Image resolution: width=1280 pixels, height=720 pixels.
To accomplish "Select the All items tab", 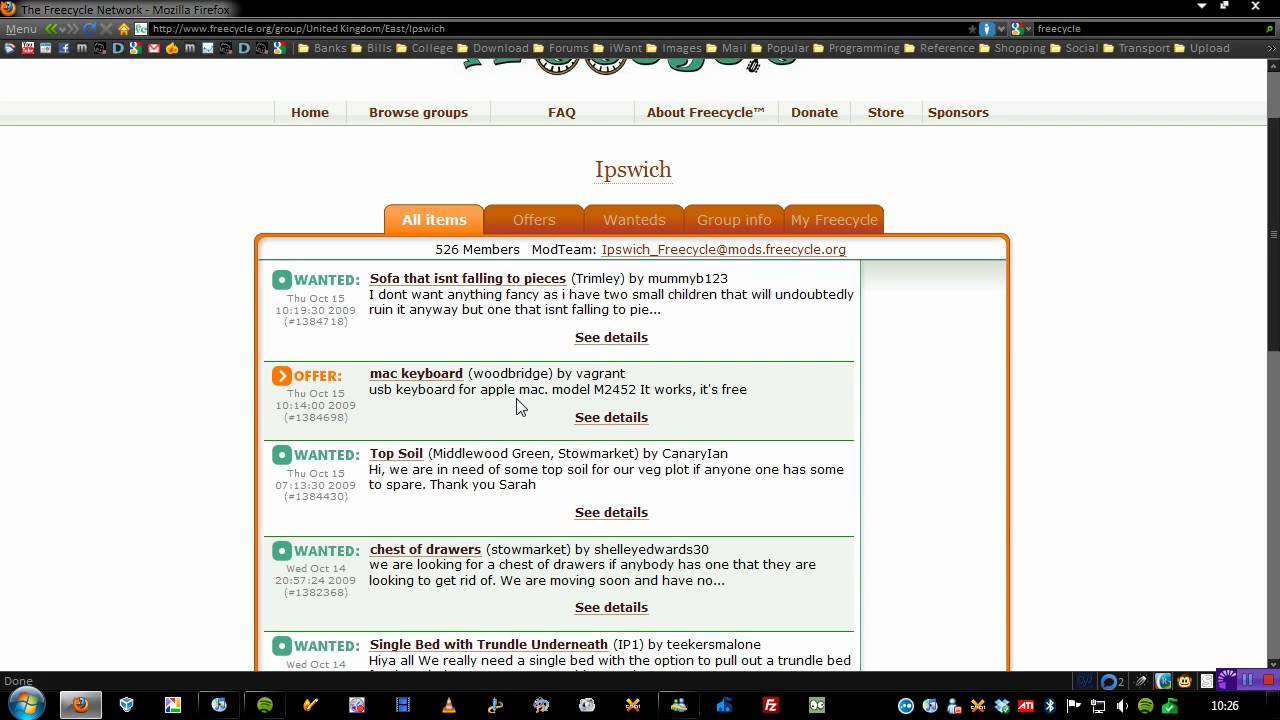I will pyautogui.click(x=434, y=220).
